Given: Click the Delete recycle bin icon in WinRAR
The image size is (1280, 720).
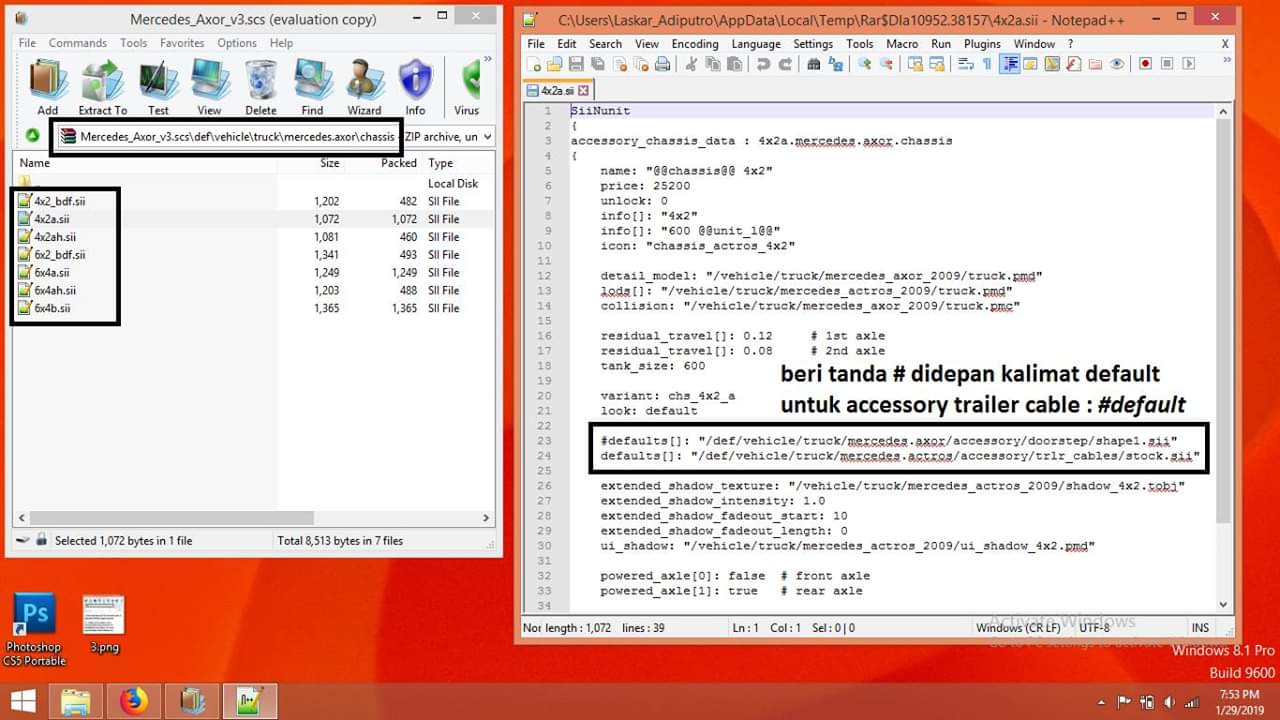Looking at the screenshot, I should (260, 87).
